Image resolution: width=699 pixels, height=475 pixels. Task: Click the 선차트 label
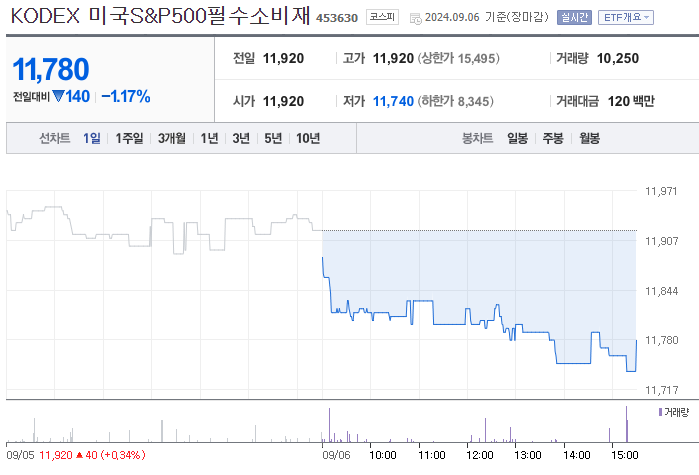pyautogui.click(x=54, y=138)
